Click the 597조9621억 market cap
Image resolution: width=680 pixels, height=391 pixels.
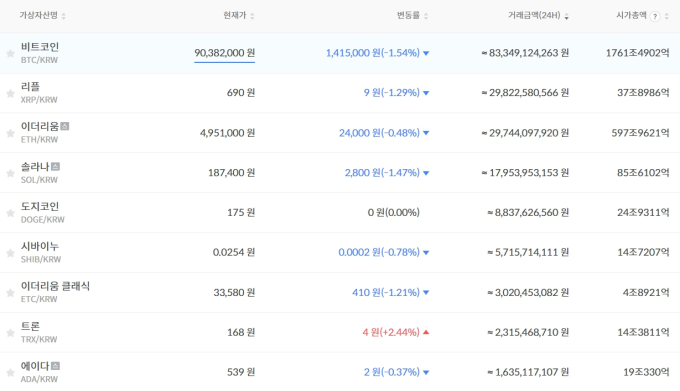tap(641, 133)
